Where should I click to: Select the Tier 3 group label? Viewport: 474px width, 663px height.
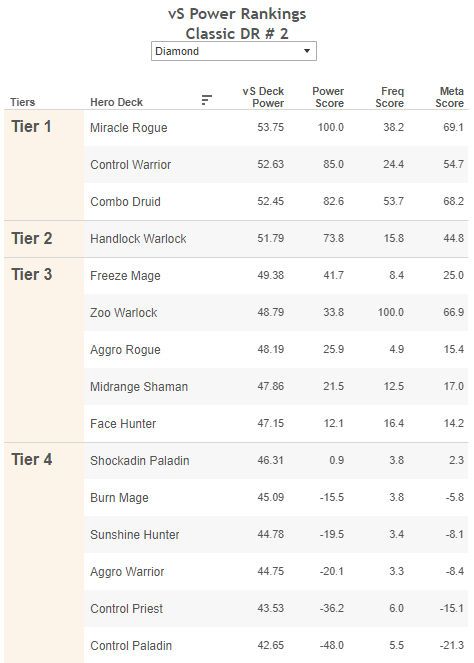coord(31,275)
